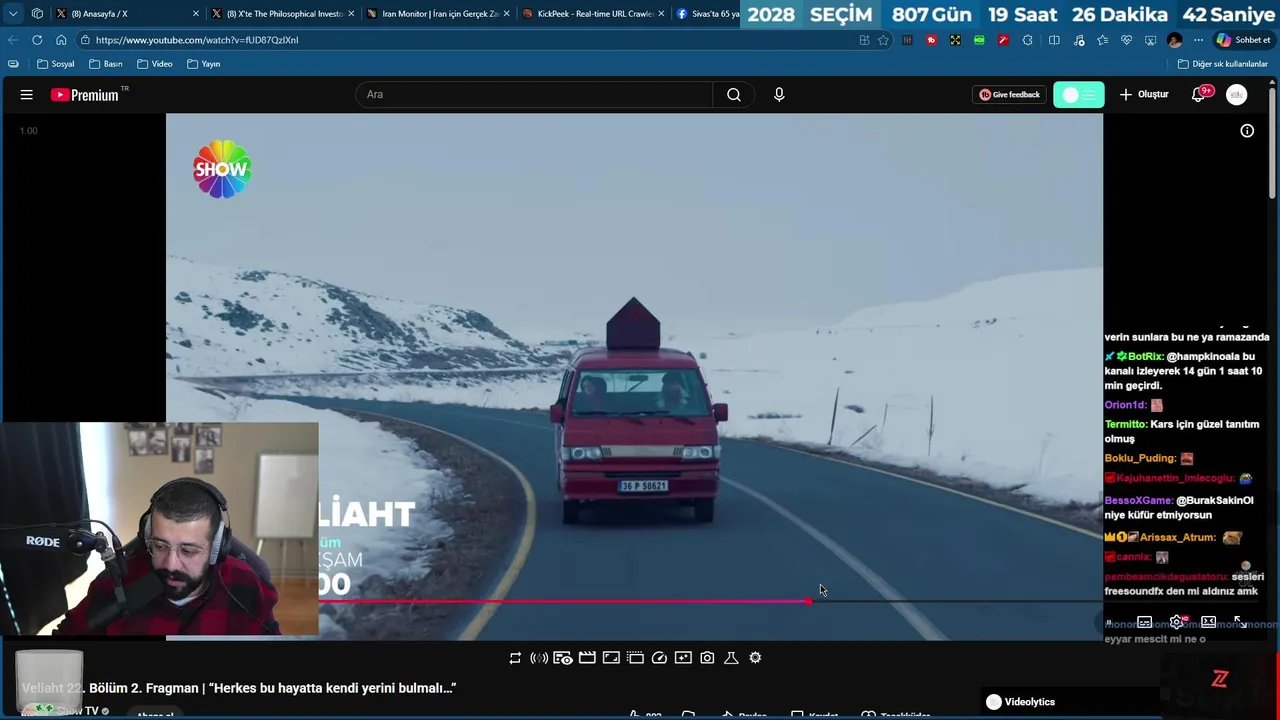Image resolution: width=1280 pixels, height=720 pixels.
Task: Open the Videolytics extension button
Action: click(1020, 702)
